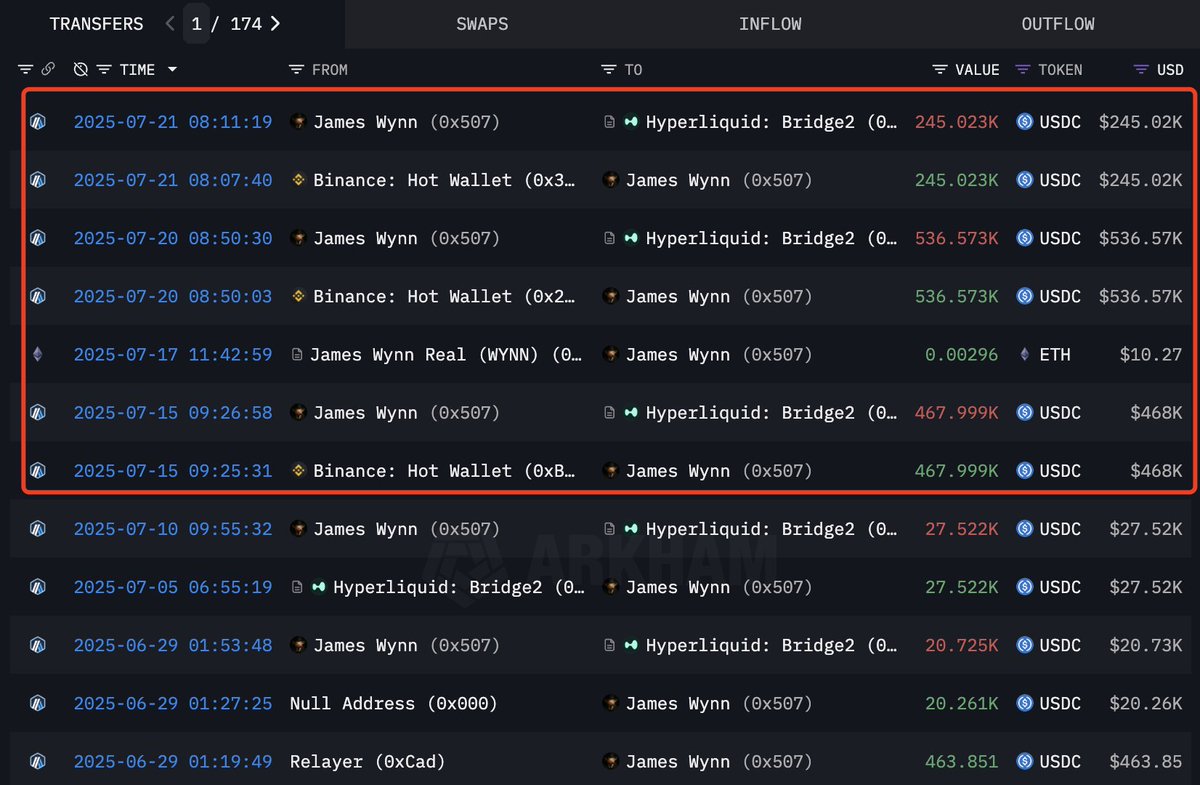Open the Binance: Hot Wallet (0x3…) sender entity
This screenshot has height=785, width=1200.
click(x=446, y=180)
